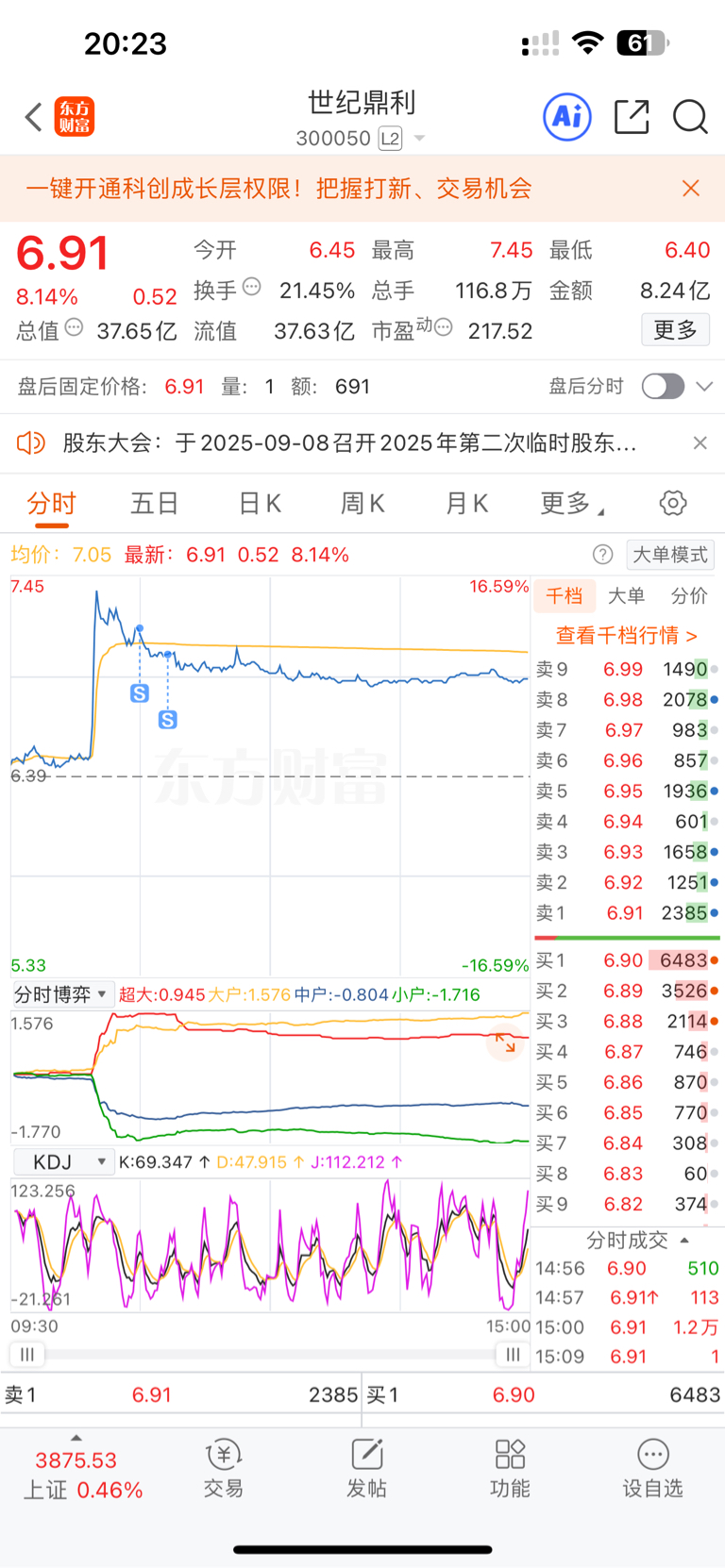Image resolution: width=725 pixels, height=1568 pixels.
Task: Select the 大单 order tab
Action: [x=626, y=595]
